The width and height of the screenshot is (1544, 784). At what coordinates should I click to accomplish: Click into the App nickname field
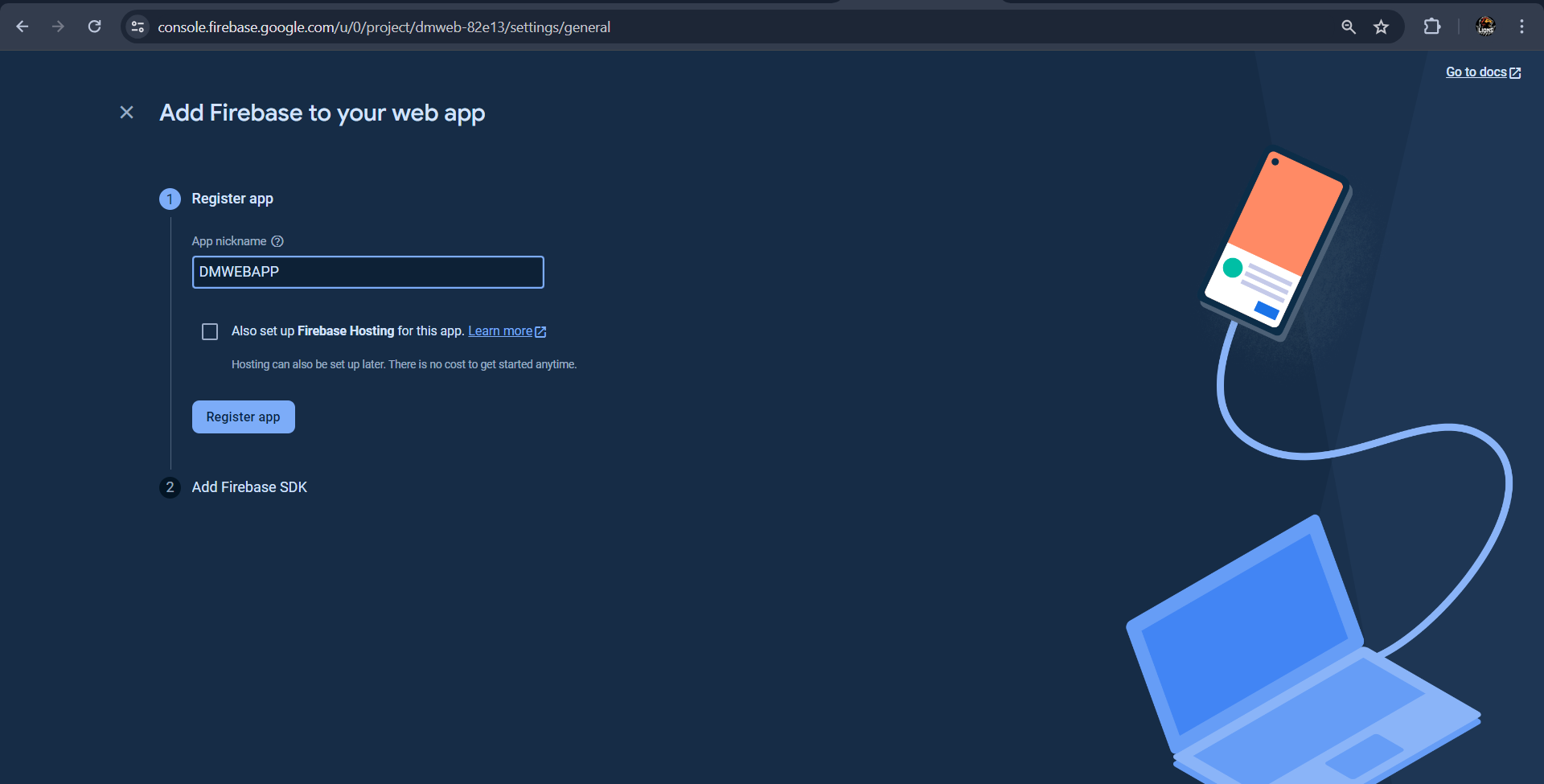coord(368,272)
